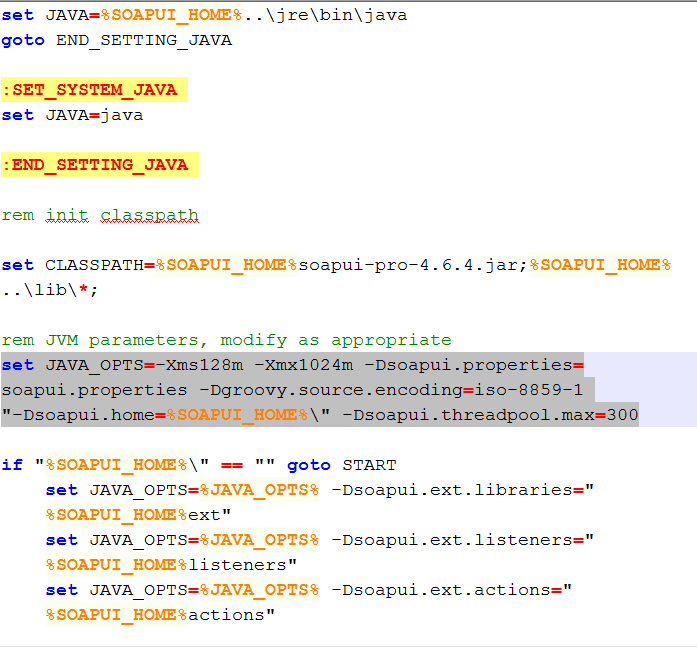Viewport: 697px width, 648px height.
Task: Click "goto START" in the if line
Action: tap(341, 465)
